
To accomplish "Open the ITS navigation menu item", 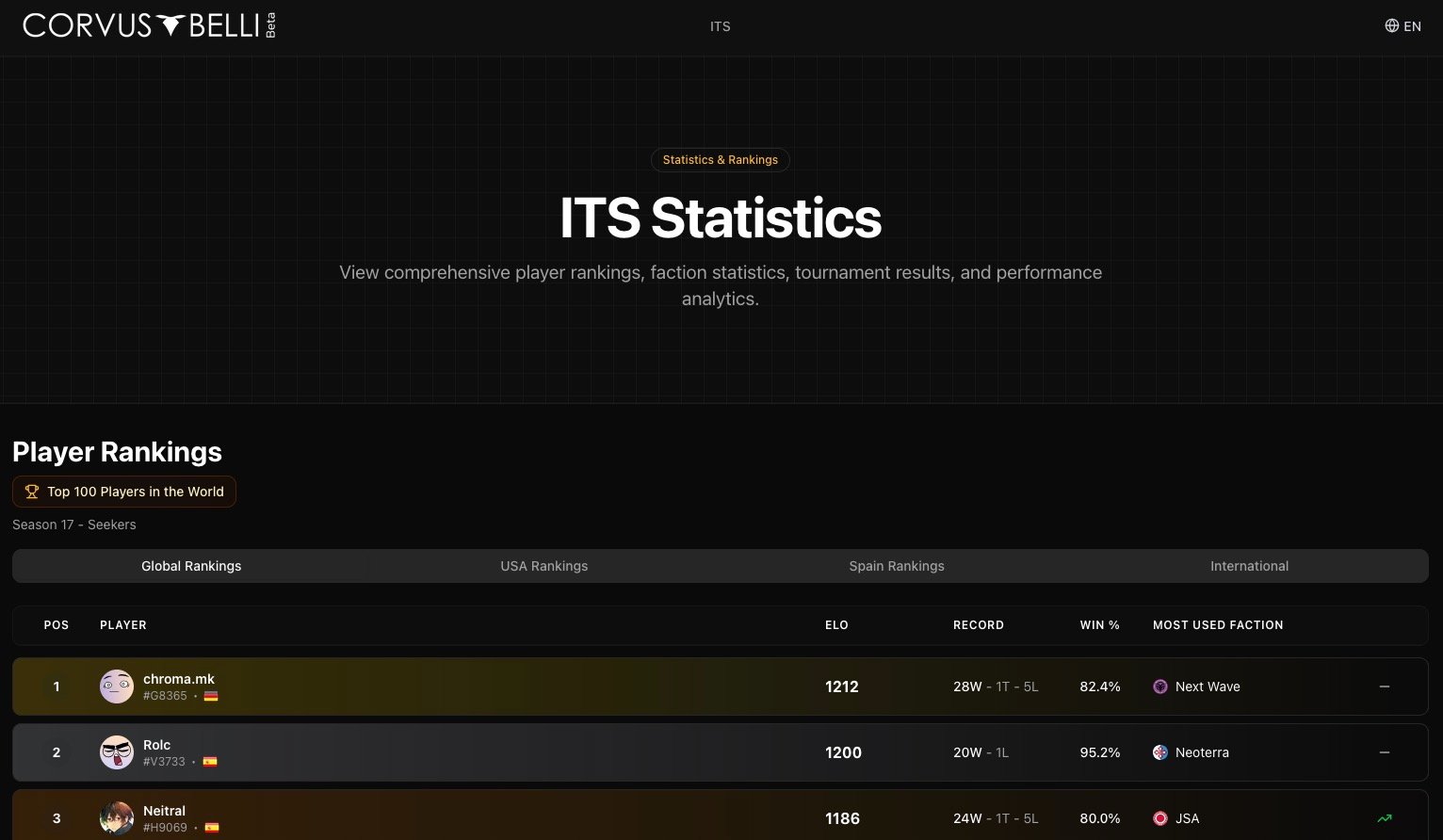I will (721, 26).
